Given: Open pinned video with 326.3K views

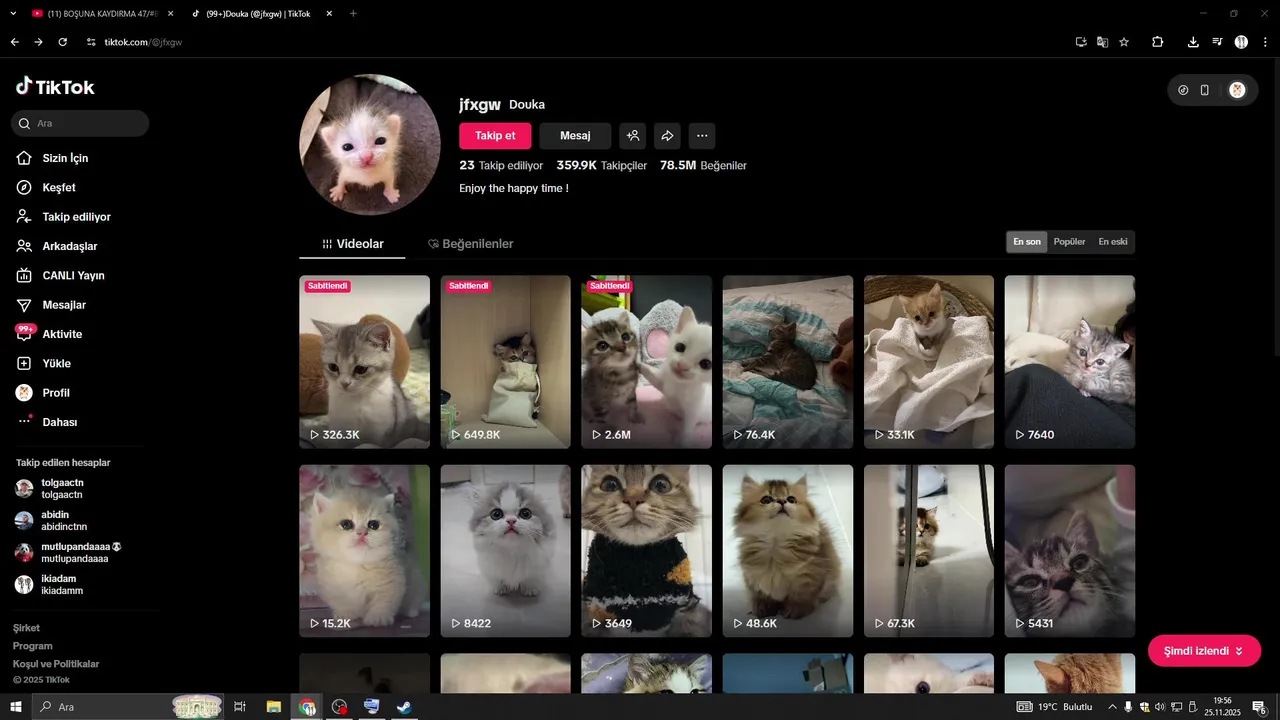Looking at the screenshot, I should (x=364, y=362).
